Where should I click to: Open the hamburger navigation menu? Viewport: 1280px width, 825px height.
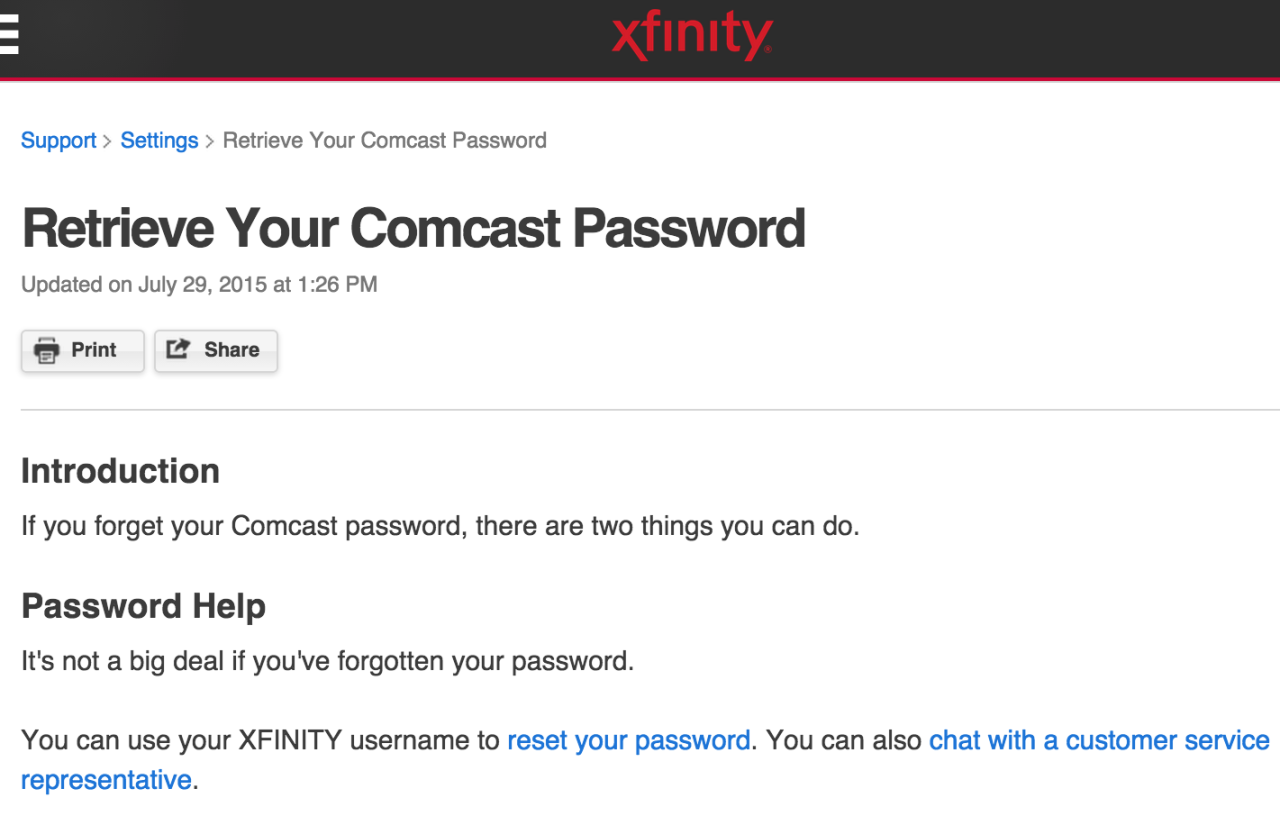pyautogui.click(x=10, y=33)
